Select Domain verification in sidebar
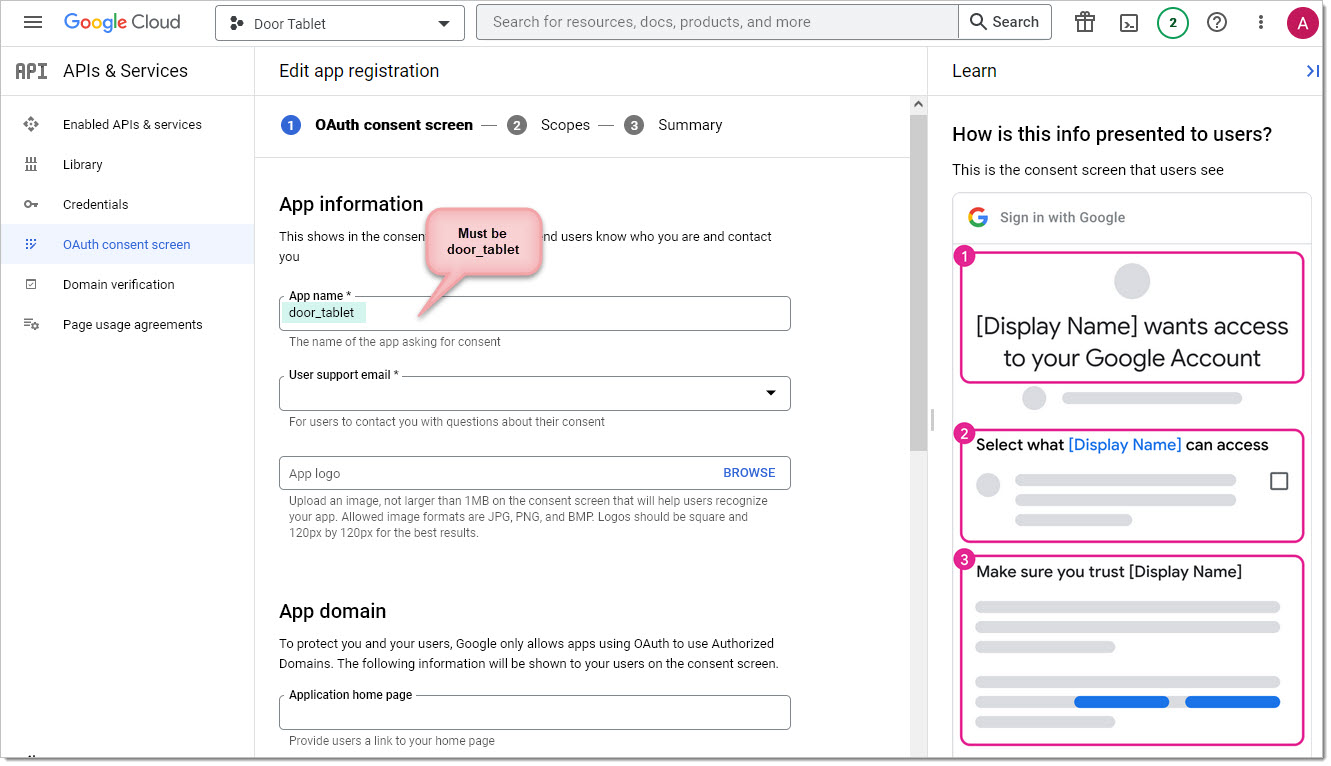This screenshot has height=766, width=1331. [118, 285]
